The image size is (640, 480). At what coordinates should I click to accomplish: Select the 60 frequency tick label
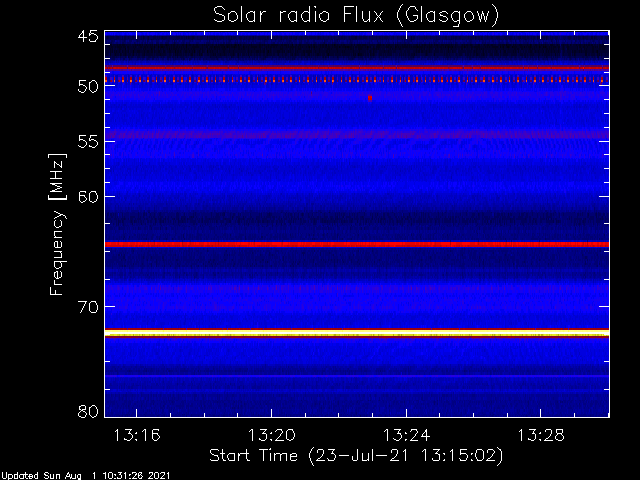87,196
